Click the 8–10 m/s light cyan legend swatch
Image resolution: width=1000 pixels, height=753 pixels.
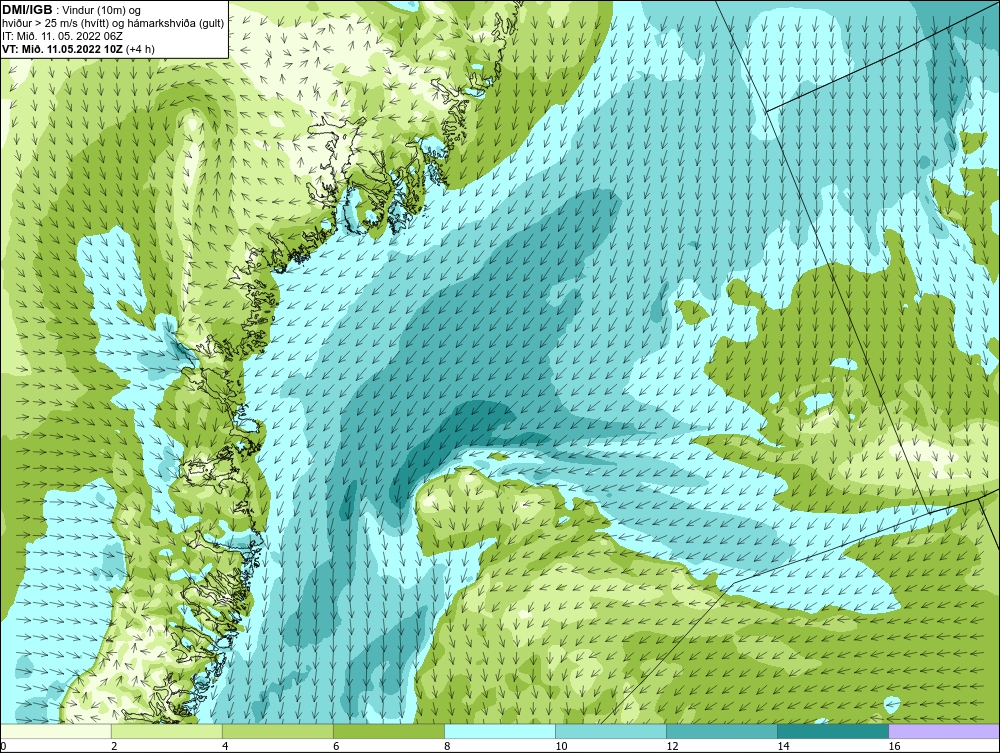coord(499,731)
